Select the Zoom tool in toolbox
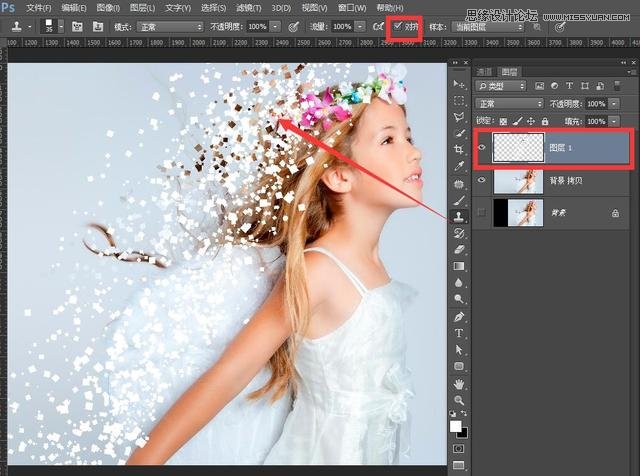Screen dimensions: 640x476 tap(459, 400)
